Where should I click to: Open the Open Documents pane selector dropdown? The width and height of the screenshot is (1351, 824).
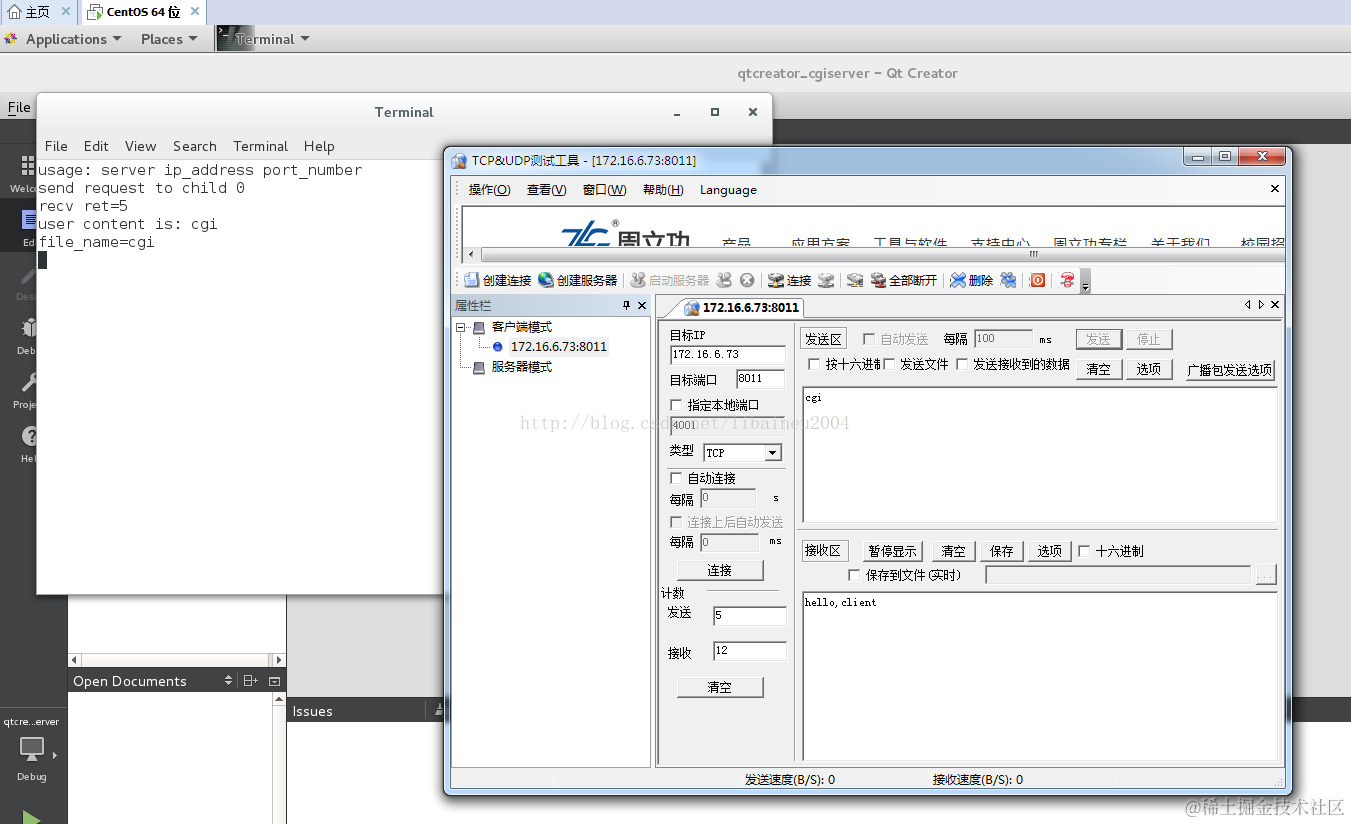click(228, 681)
